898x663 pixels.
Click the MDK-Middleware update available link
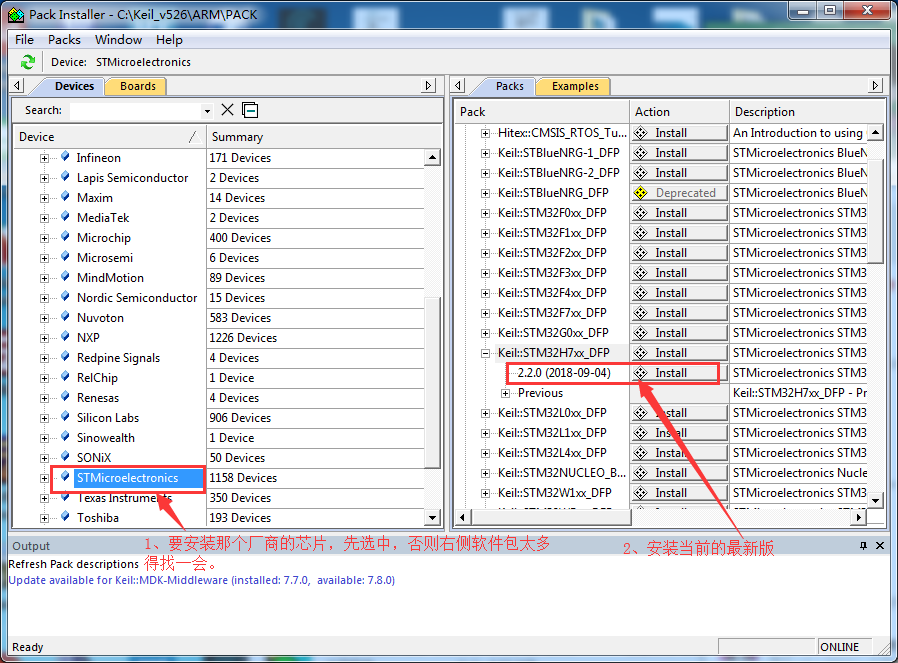pos(202,580)
